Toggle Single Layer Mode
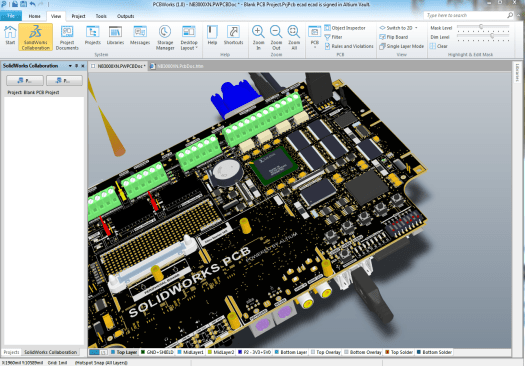 pyautogui.click(x=401, y=46)
